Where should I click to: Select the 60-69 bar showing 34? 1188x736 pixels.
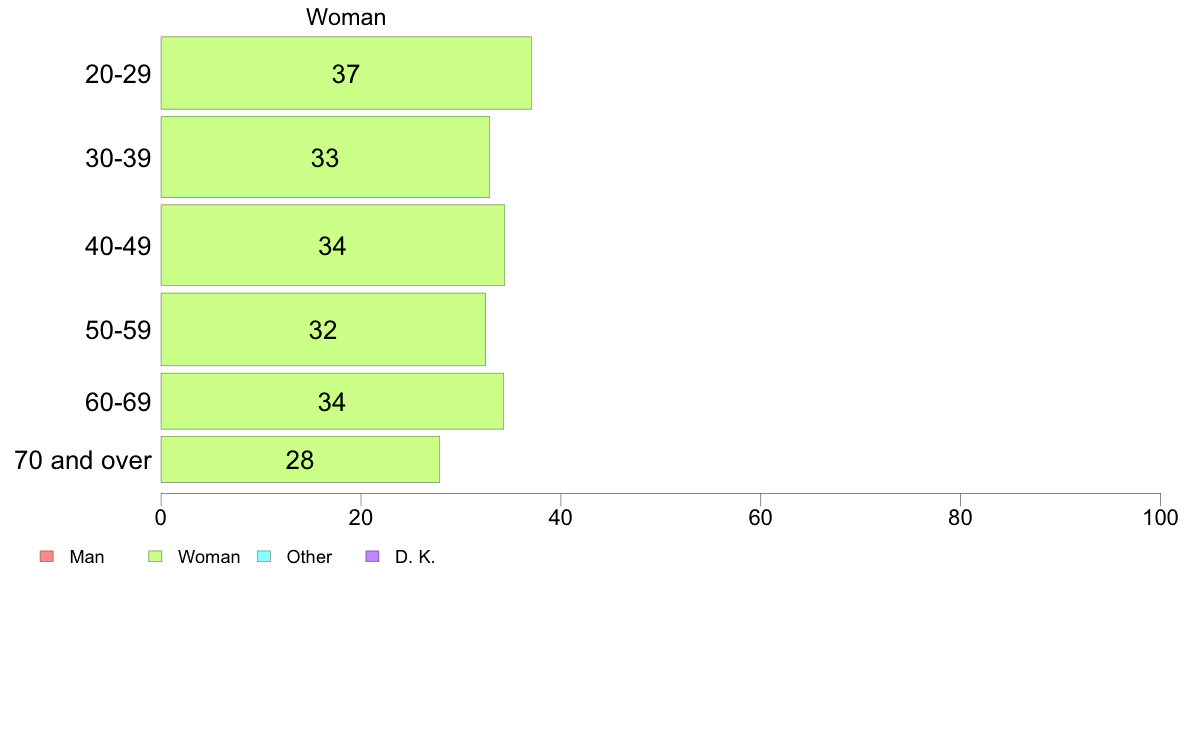pos(333,401)
